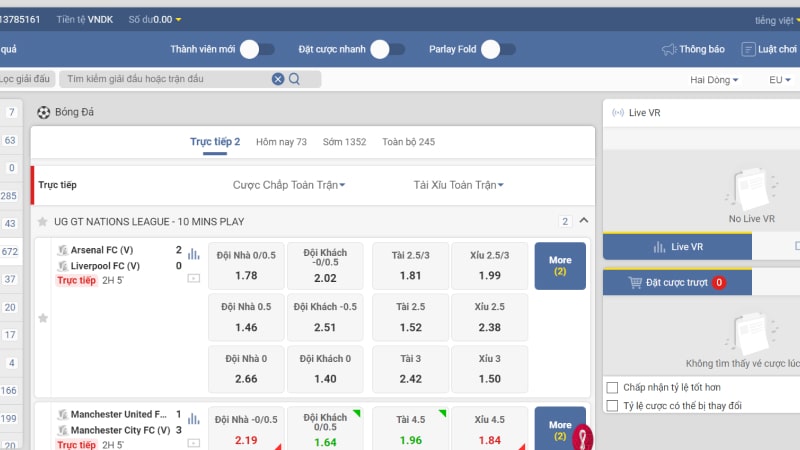Switch to the Live VR panel tab
The height and width of the screenshot is (450, 800).
[677, 246]
